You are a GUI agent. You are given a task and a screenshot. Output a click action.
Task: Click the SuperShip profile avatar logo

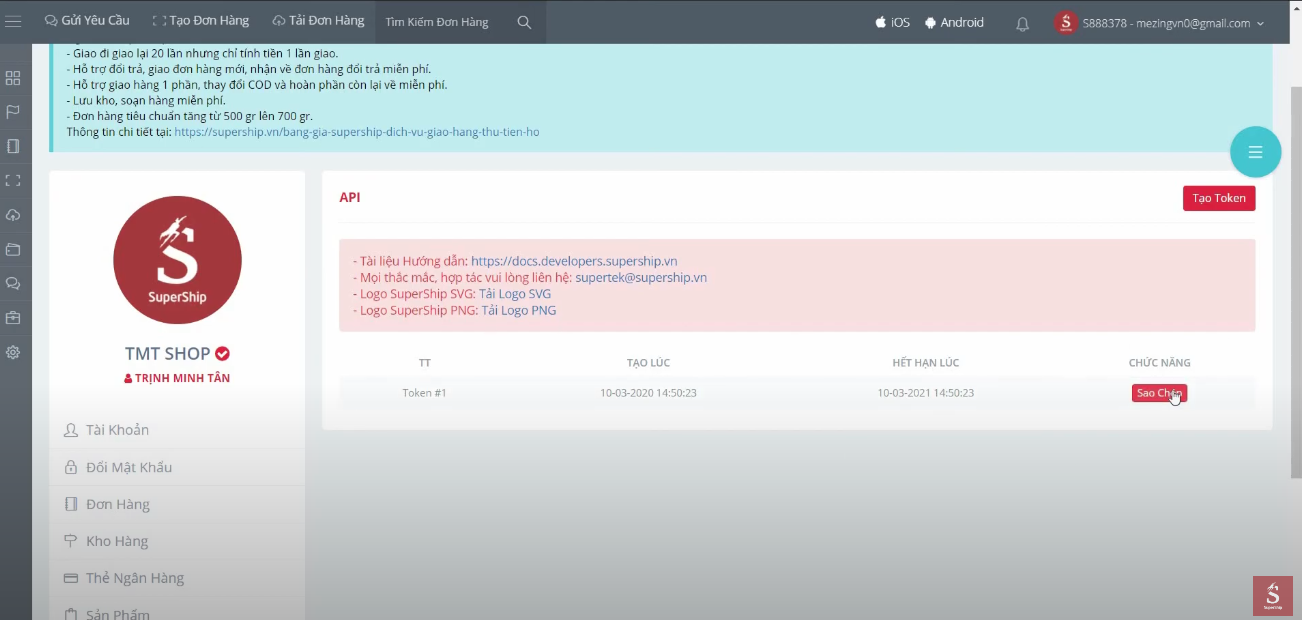click(x=177, y=260)
